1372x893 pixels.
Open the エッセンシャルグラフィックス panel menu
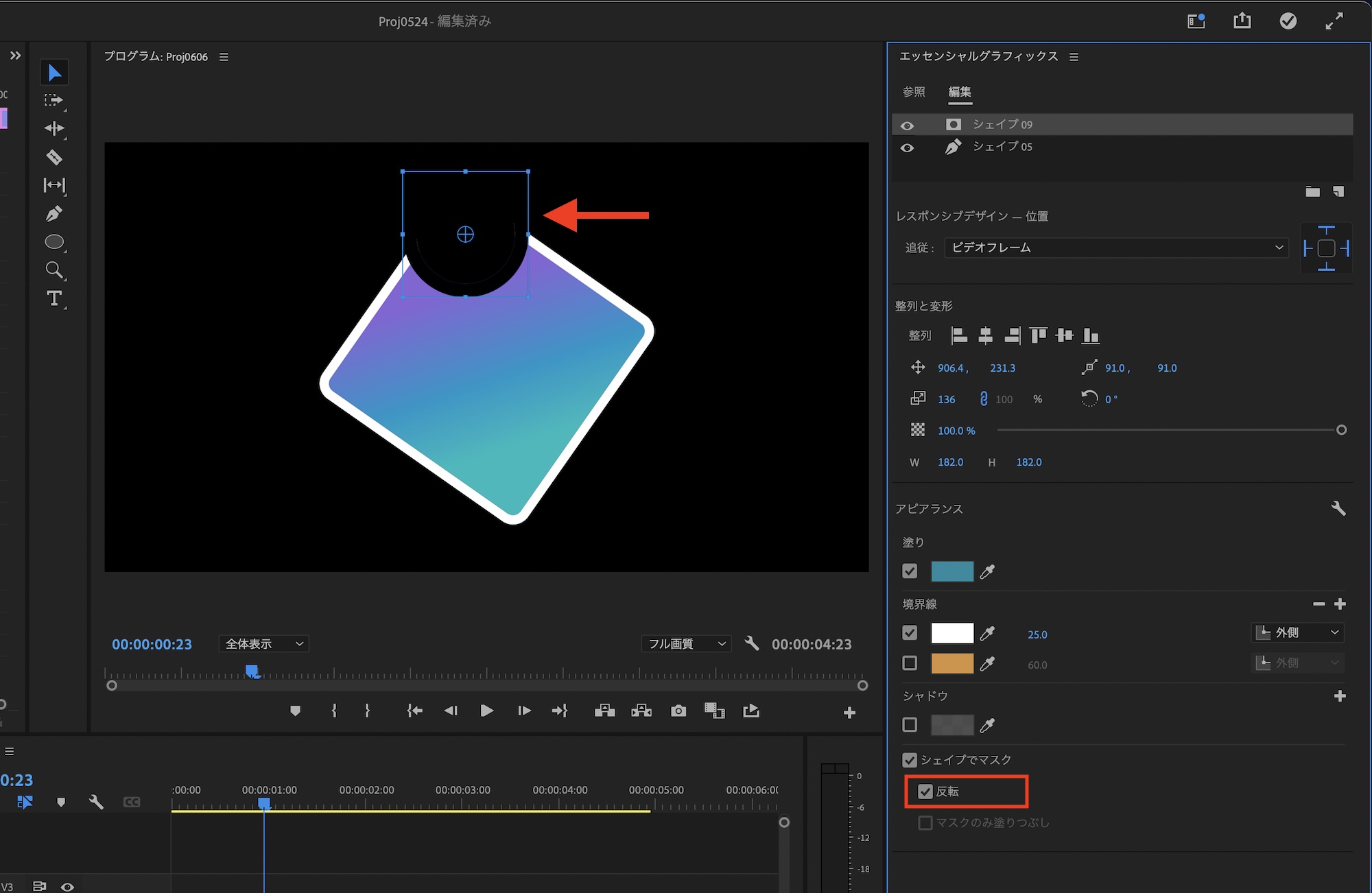[1074, 57]
